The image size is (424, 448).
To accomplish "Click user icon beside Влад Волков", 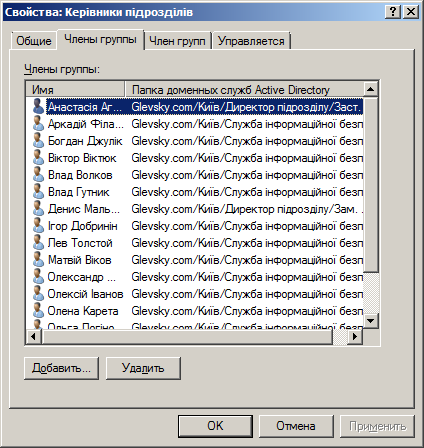I will 38,174.
